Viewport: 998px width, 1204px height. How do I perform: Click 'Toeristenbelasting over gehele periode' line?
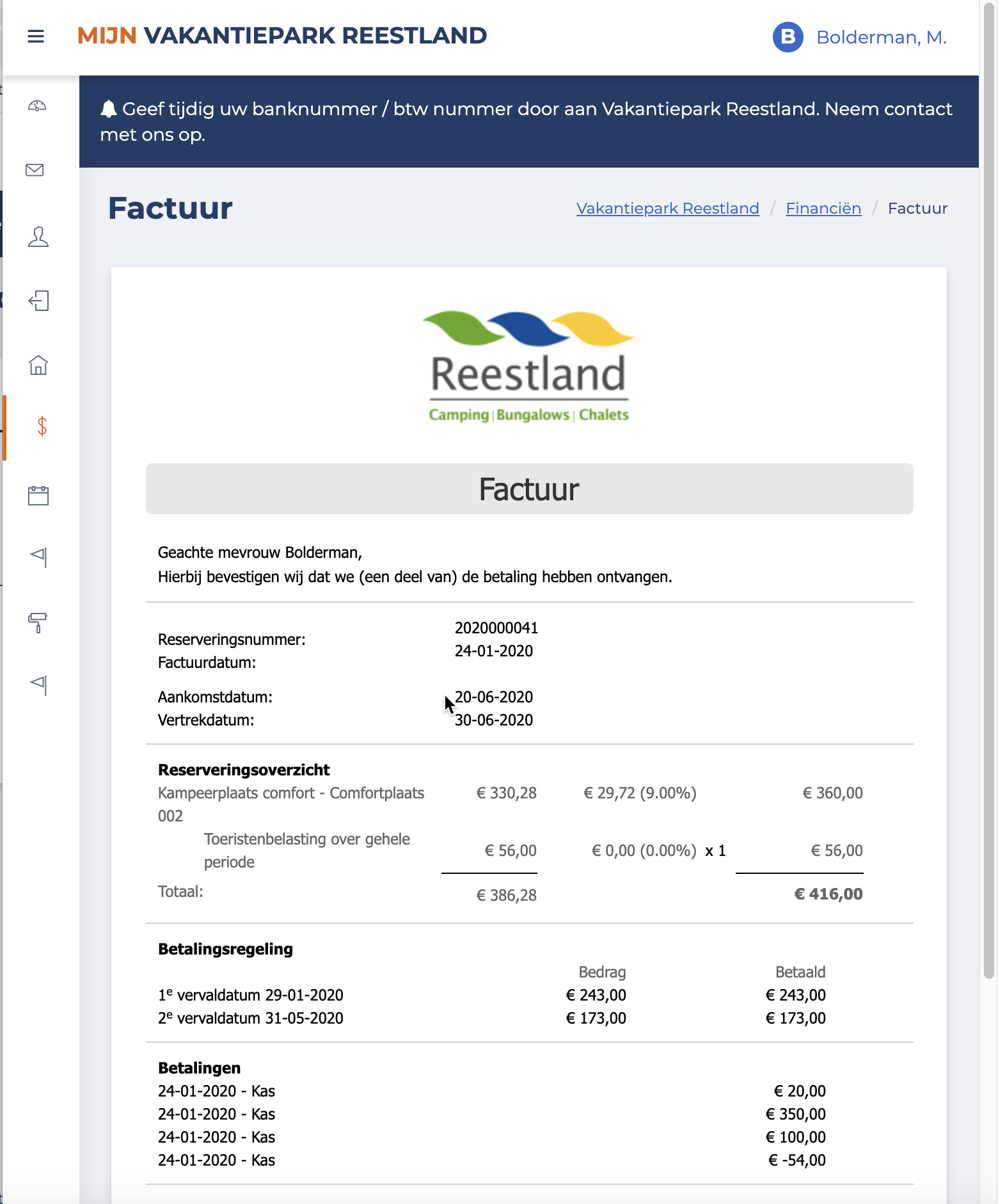coord(307,851)
